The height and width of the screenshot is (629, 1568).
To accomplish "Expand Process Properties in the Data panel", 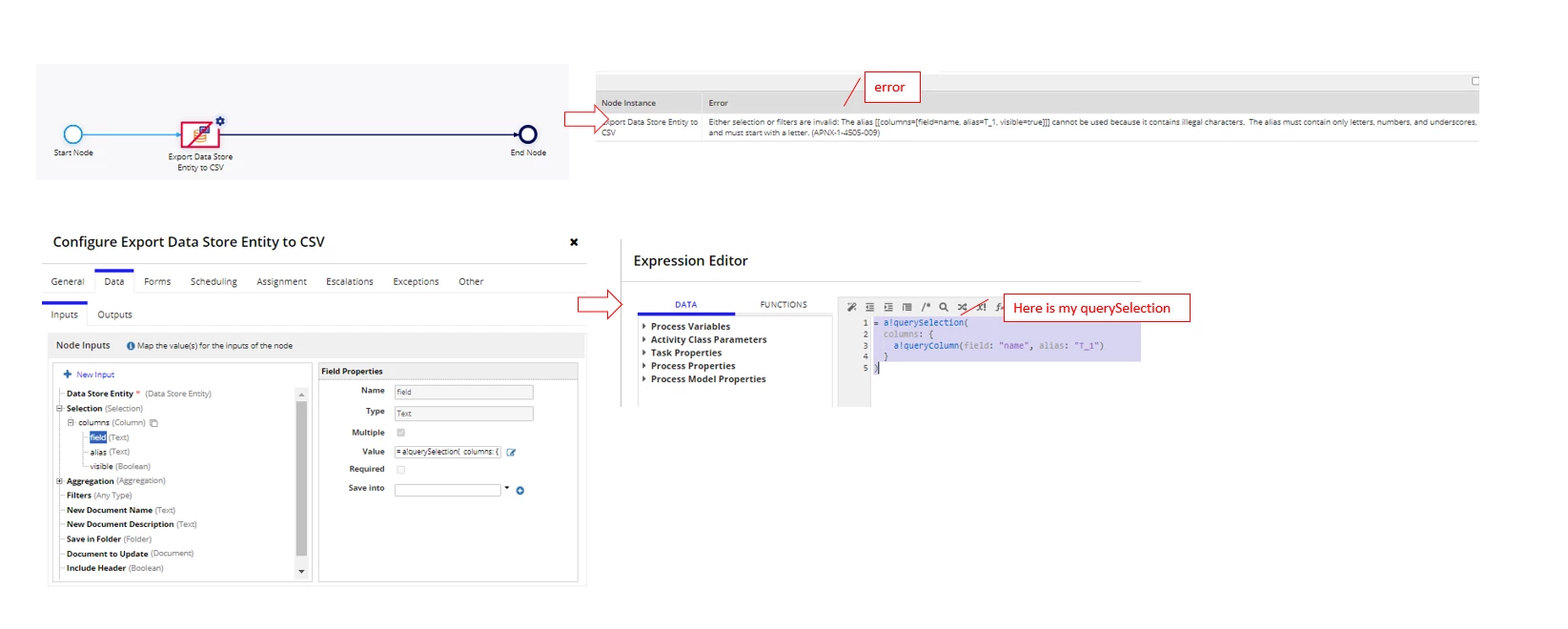I will click(644, 366).
